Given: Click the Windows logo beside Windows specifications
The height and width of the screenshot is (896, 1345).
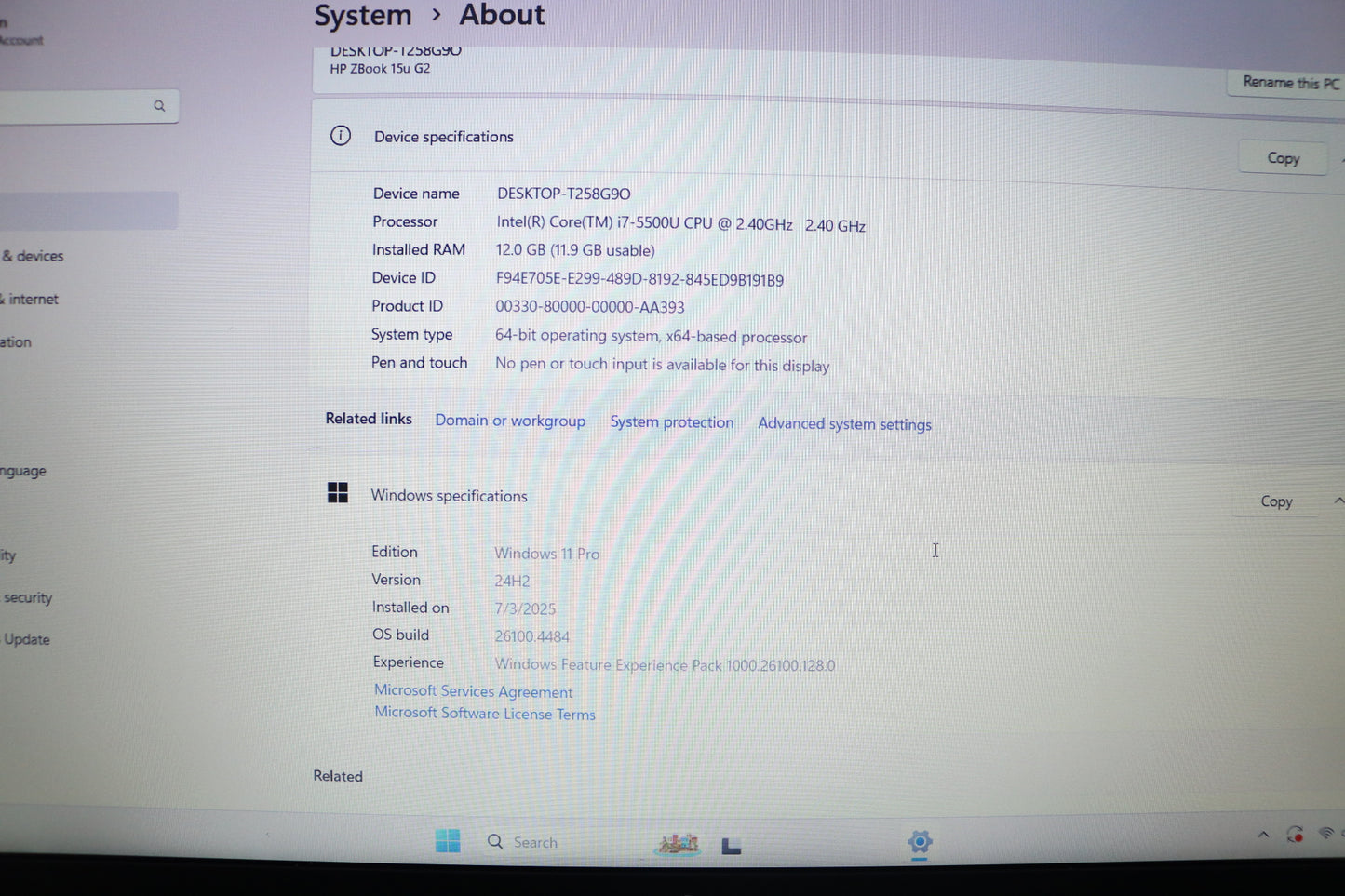Looking at the screenshot, I should [x=338, y=493].
